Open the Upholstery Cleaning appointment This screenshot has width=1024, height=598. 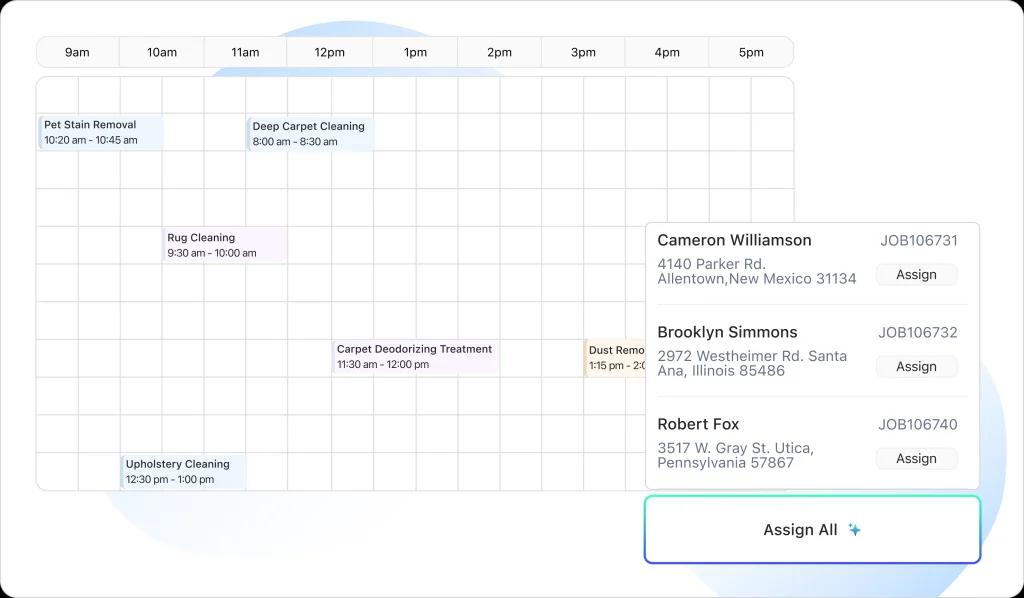(183, 472)
